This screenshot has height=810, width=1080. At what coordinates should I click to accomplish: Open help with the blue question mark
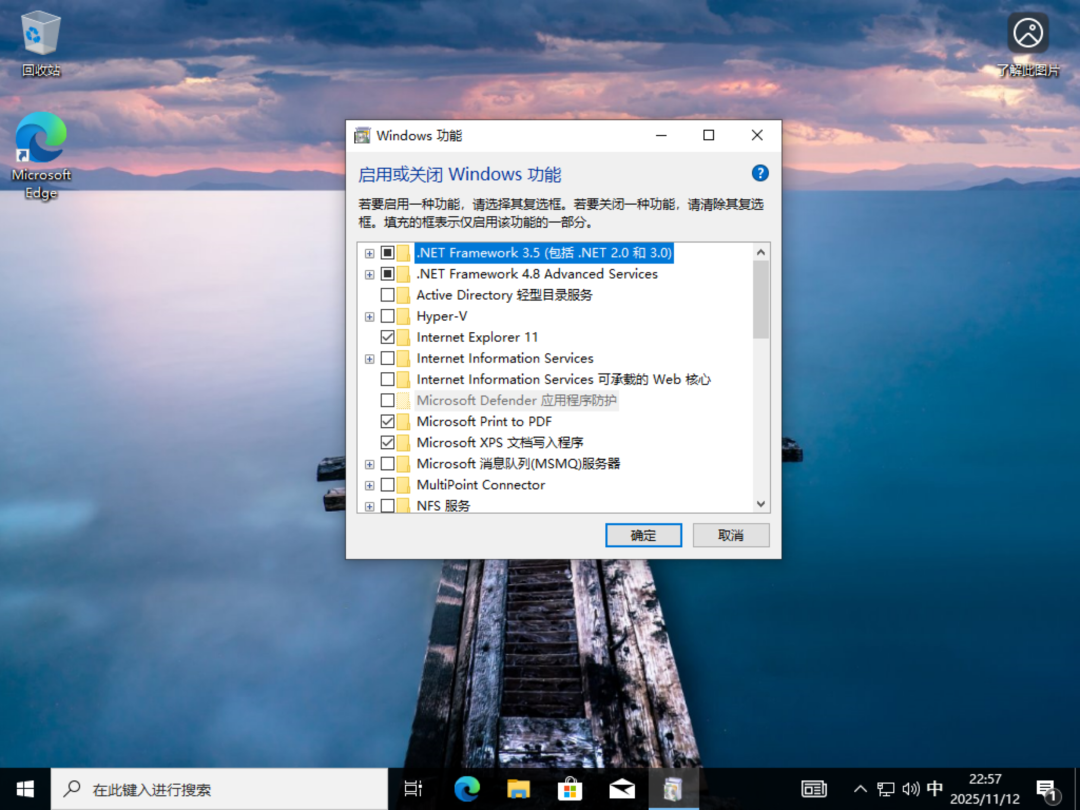coord(760,173)
